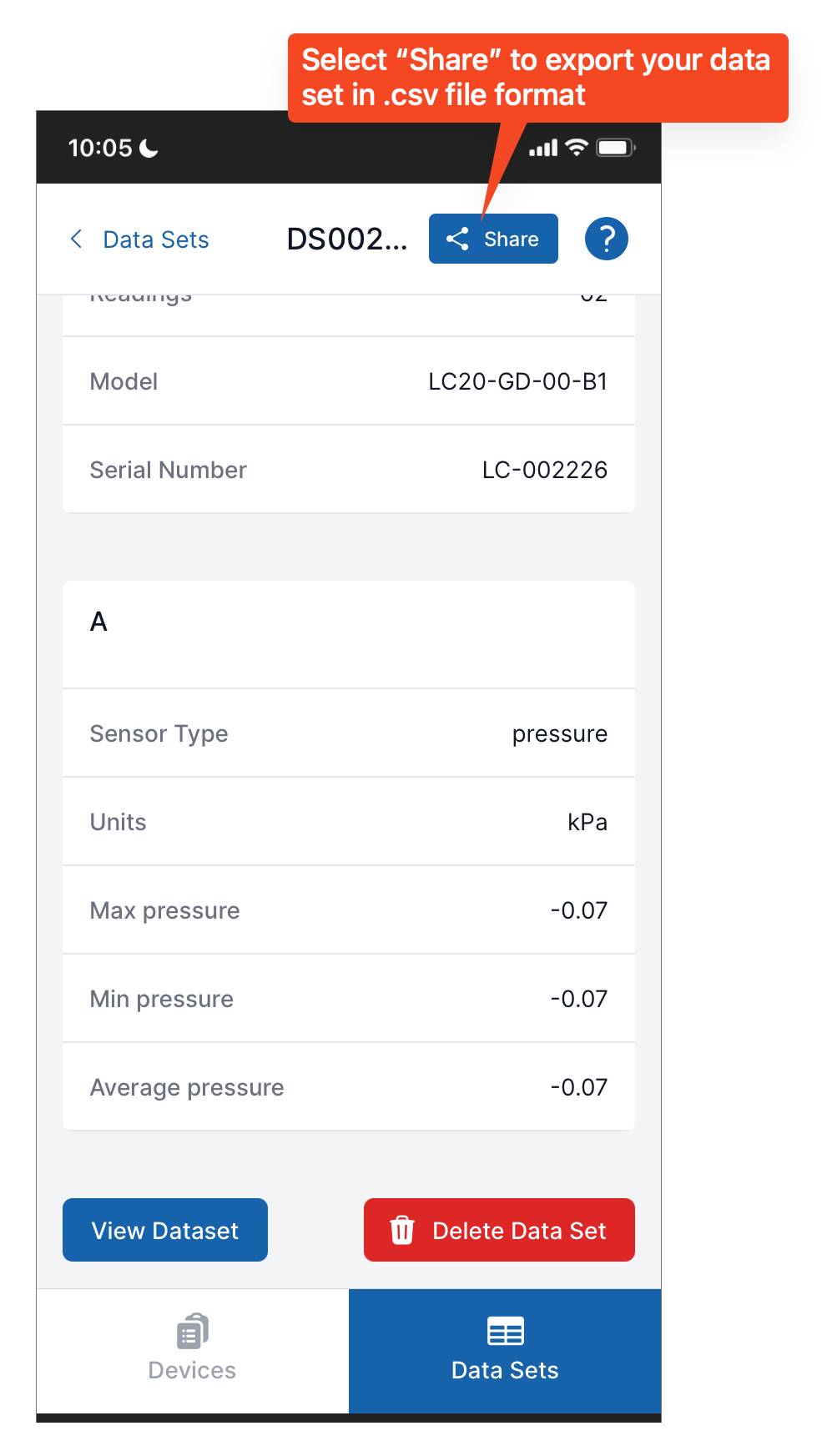Viewport: 822px width, 1456px height.
Task: Switch to the Data Sets bottom tab
Action: (505, 1351)
